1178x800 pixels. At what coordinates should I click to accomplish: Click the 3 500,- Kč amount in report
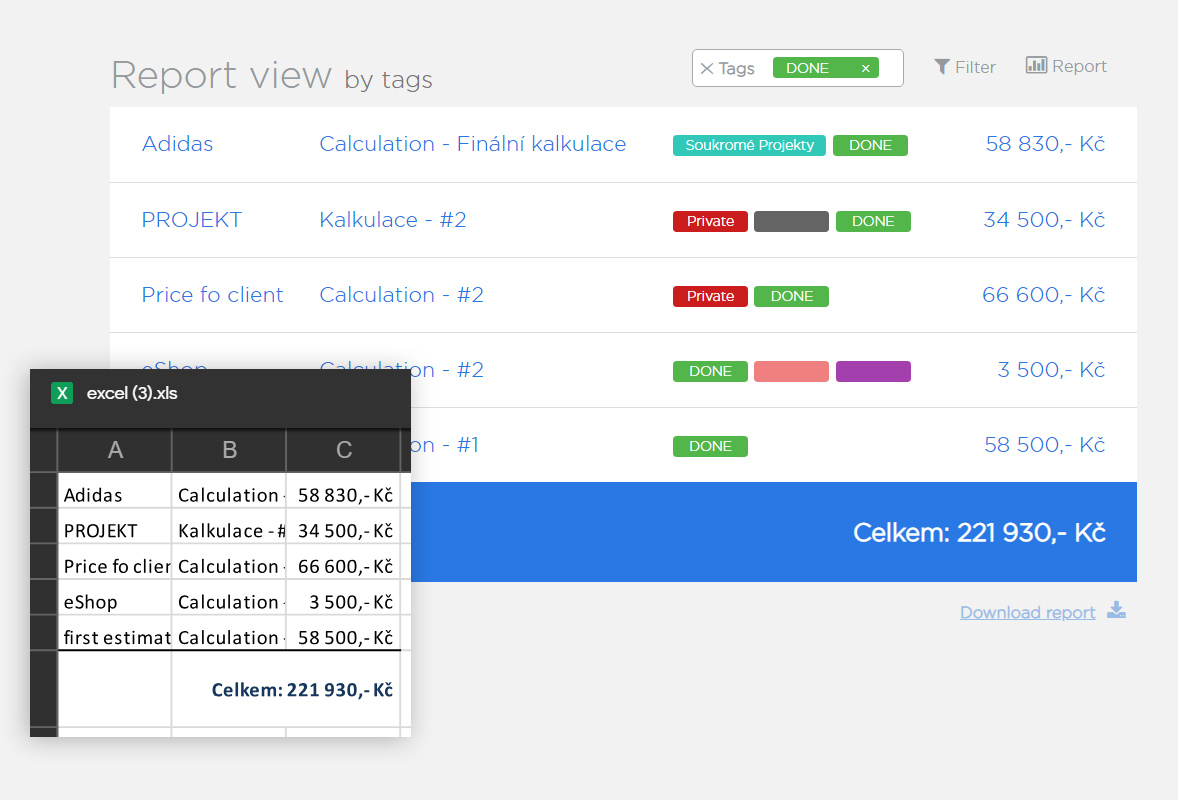[x=1051, y=370]
